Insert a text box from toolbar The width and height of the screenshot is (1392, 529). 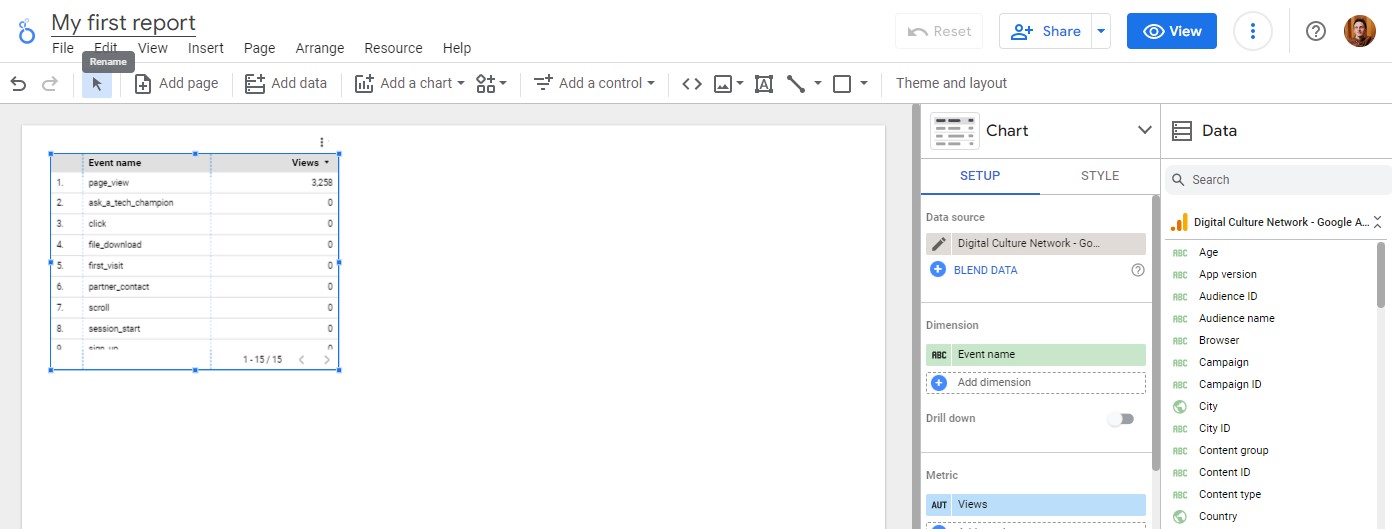(x=764, y=84)
